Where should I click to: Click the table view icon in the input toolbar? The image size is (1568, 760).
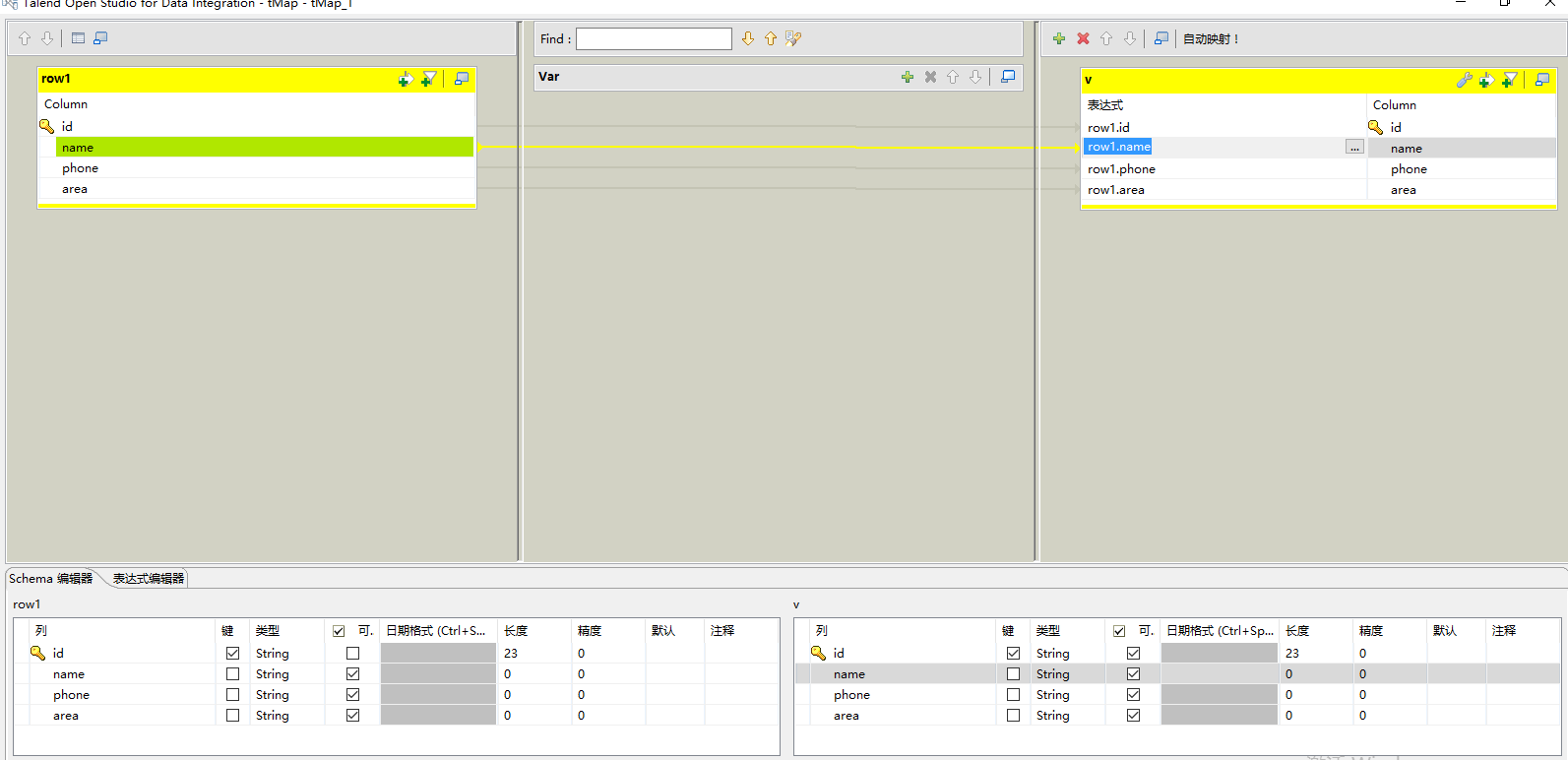78,38
